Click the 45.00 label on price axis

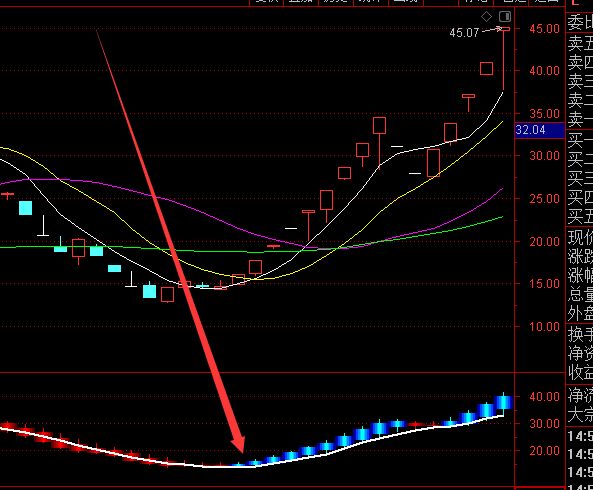point(544,29)
